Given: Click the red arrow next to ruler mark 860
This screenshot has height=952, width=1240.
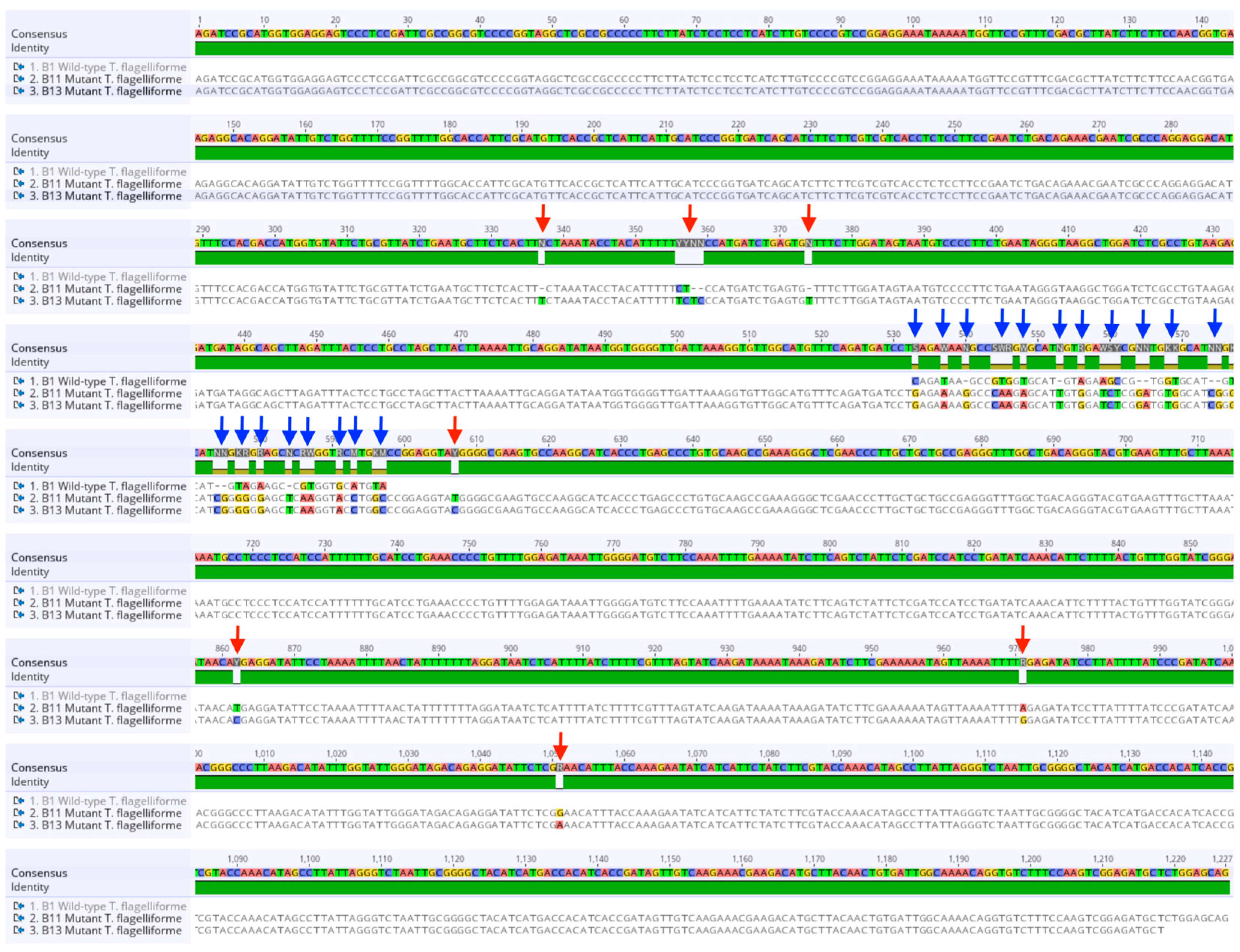Looking at the screenshot, I should pyautogui.click(x=238, y=639).
